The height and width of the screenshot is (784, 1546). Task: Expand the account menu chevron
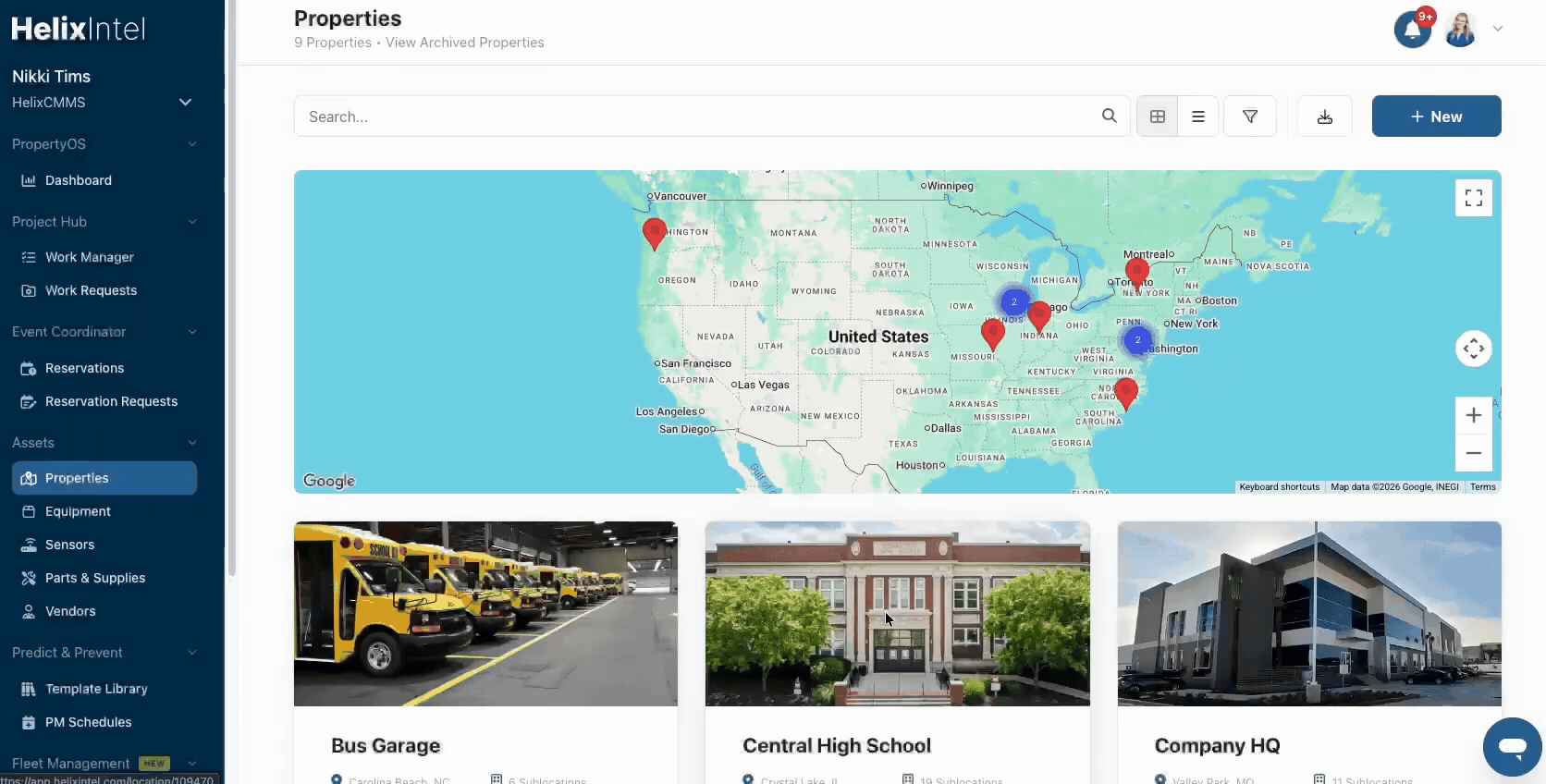pyautogui.click(x=1498, y=29)
